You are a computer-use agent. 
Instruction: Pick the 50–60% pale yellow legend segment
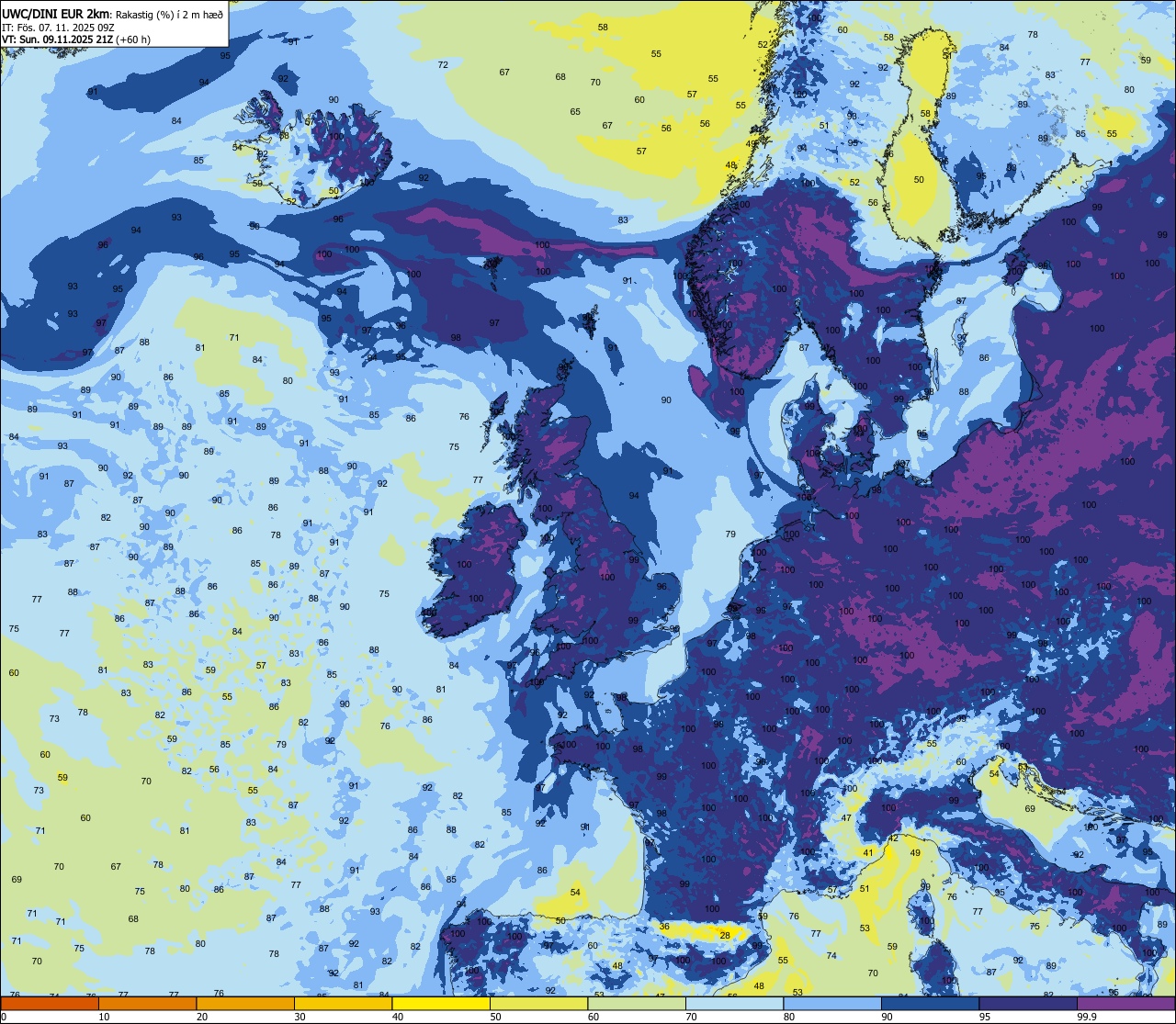[x=539, y=1003]
